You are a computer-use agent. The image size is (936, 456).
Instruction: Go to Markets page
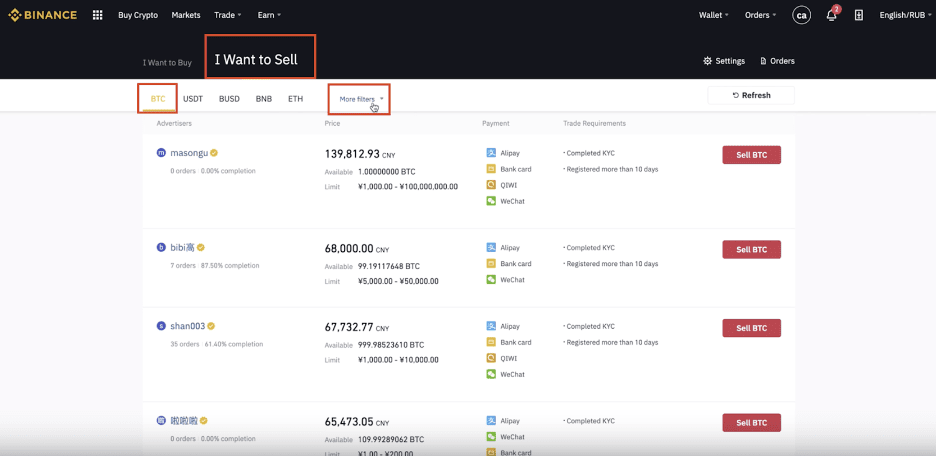[186, 15]
